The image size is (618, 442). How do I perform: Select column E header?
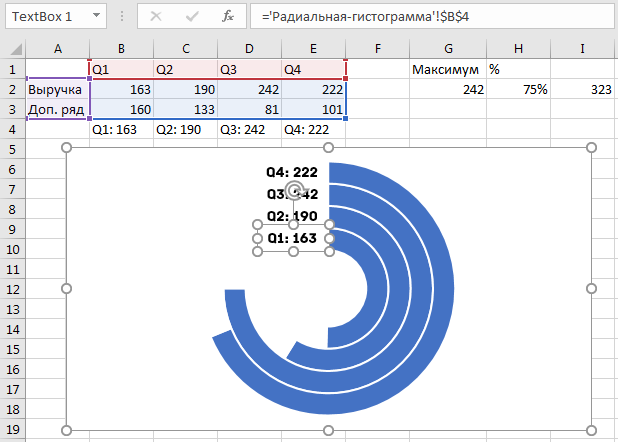click(x=313, y=49)
